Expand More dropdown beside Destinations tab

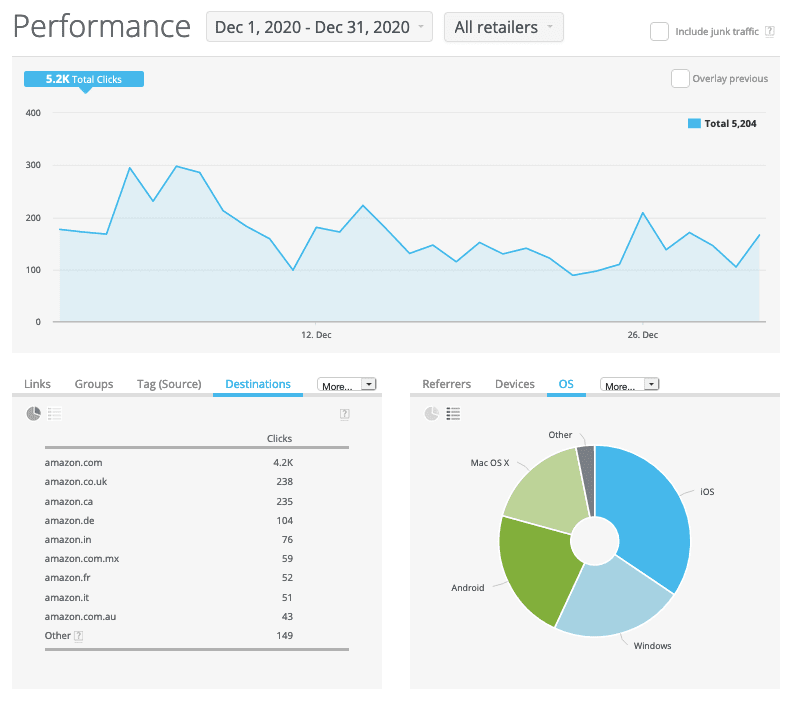click(347, 385)
